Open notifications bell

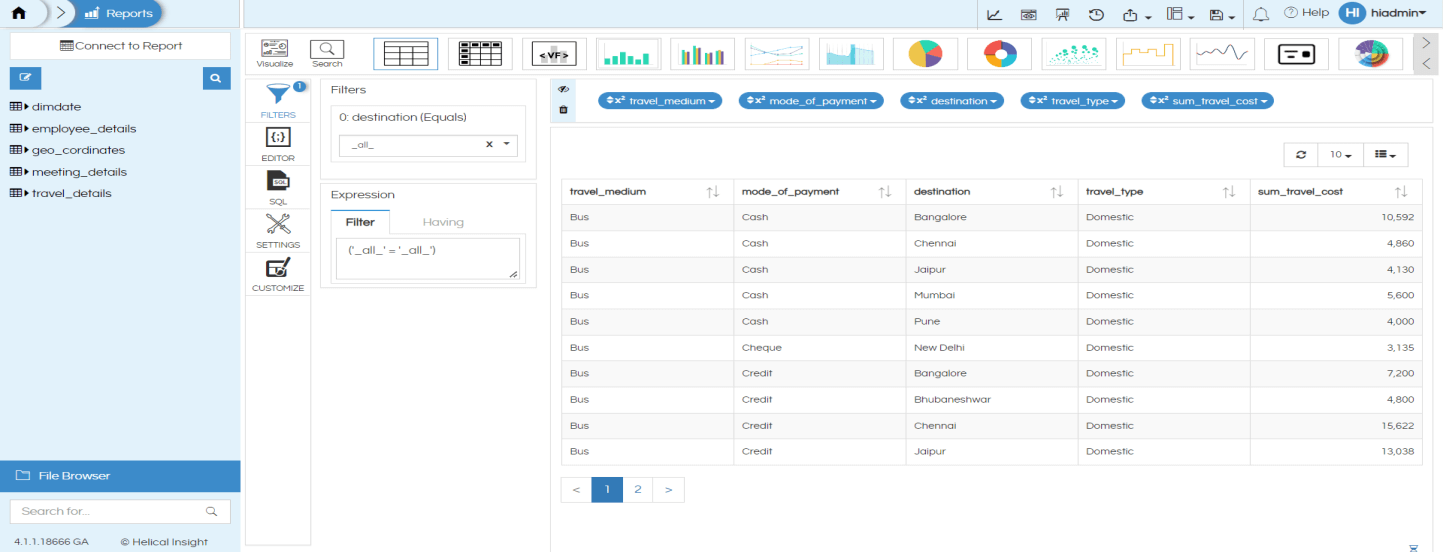coord(1261,14)
